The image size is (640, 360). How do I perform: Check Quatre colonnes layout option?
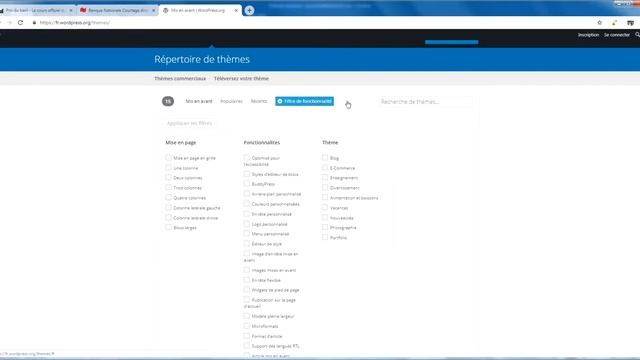168,198
